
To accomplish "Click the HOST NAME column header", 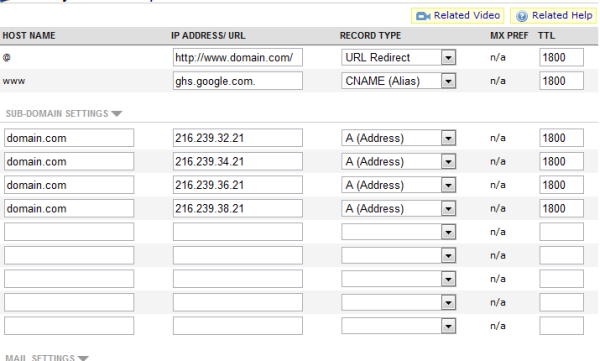I will coord(29,36).
